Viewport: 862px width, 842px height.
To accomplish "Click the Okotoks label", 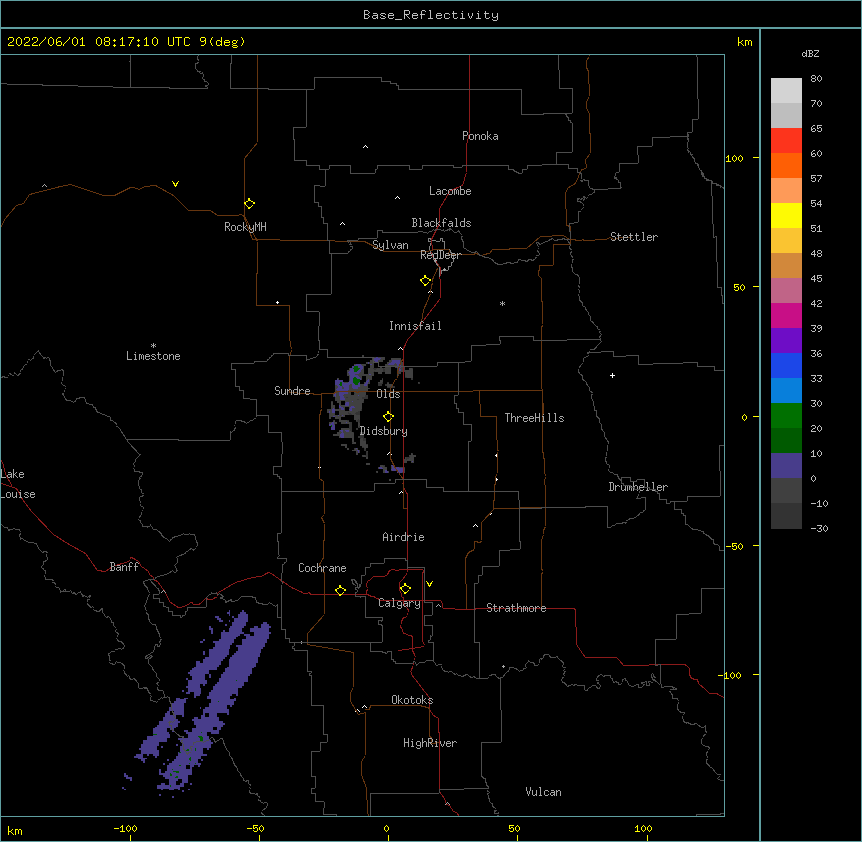I will (x=412, y=700).
